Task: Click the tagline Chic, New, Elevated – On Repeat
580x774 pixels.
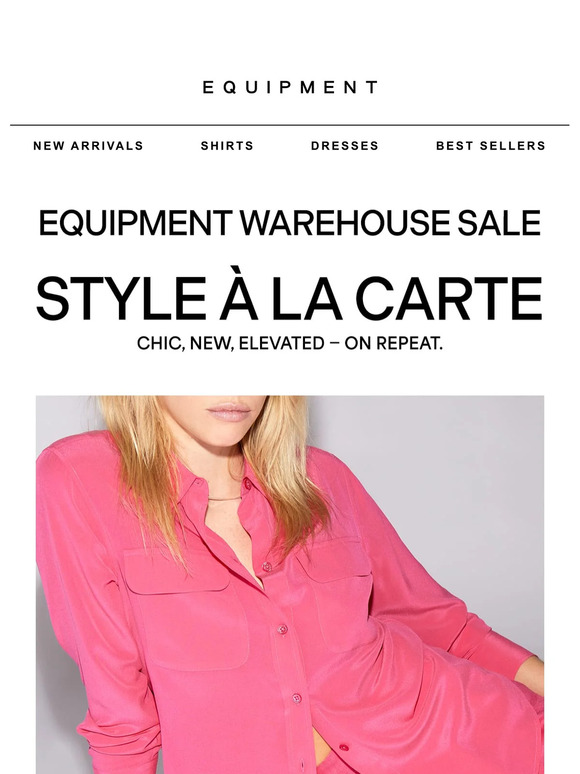Action: coord(290,343)
